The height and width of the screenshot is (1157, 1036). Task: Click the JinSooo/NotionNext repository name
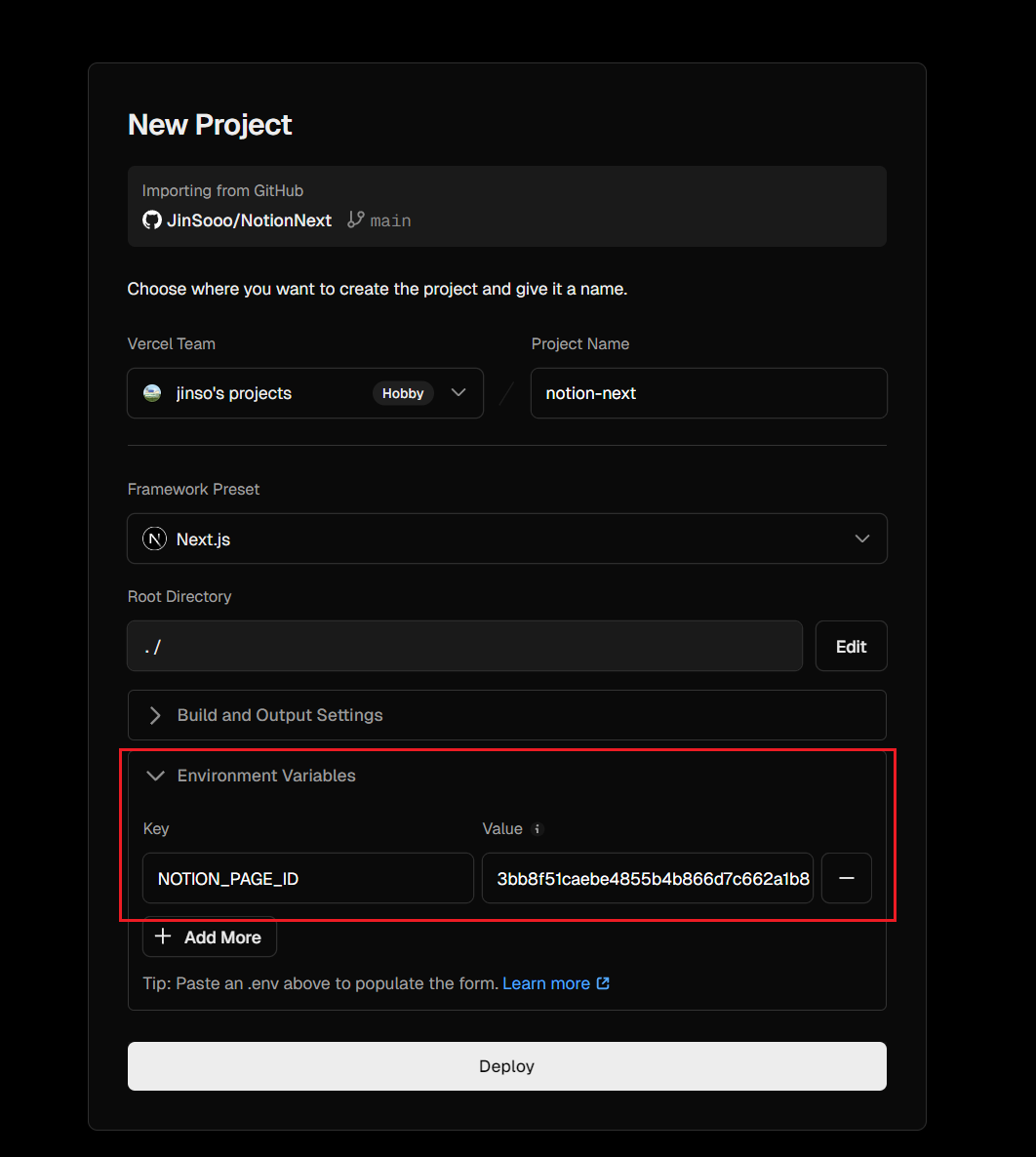point(249,220)
